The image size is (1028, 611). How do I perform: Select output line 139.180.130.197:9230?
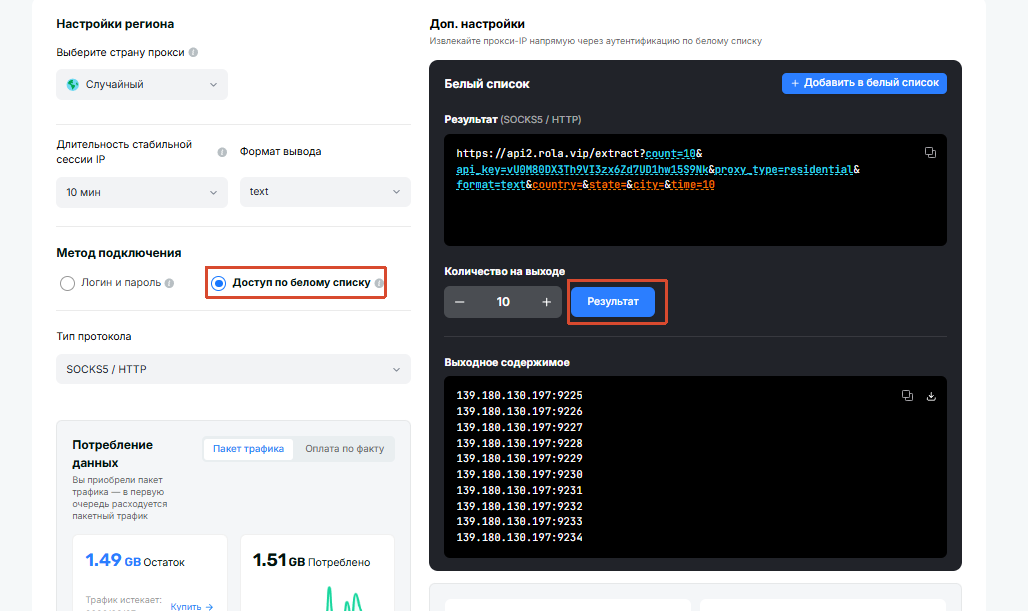pos(519,474)
